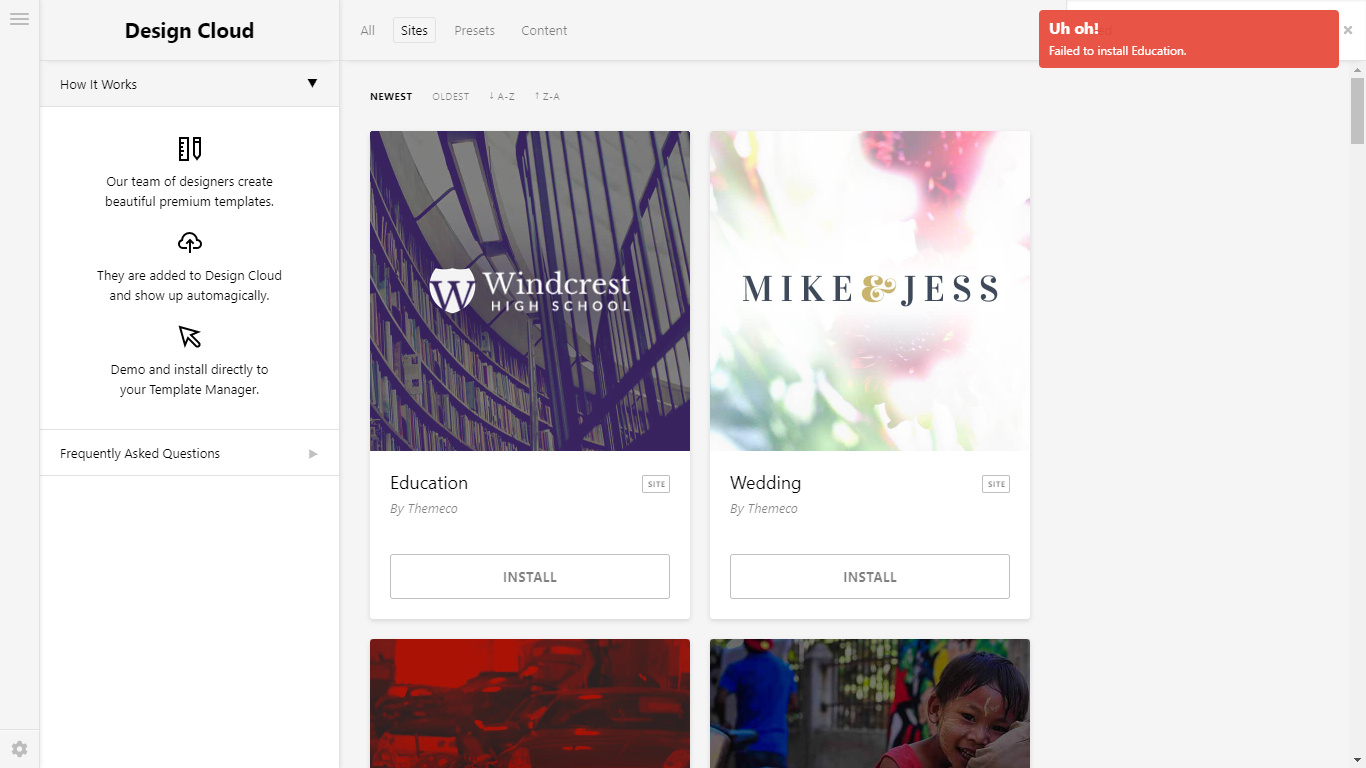Click 'By Themeco' under Education
The height and width of the screenshot is (768, 1366).
coord(424,509)
